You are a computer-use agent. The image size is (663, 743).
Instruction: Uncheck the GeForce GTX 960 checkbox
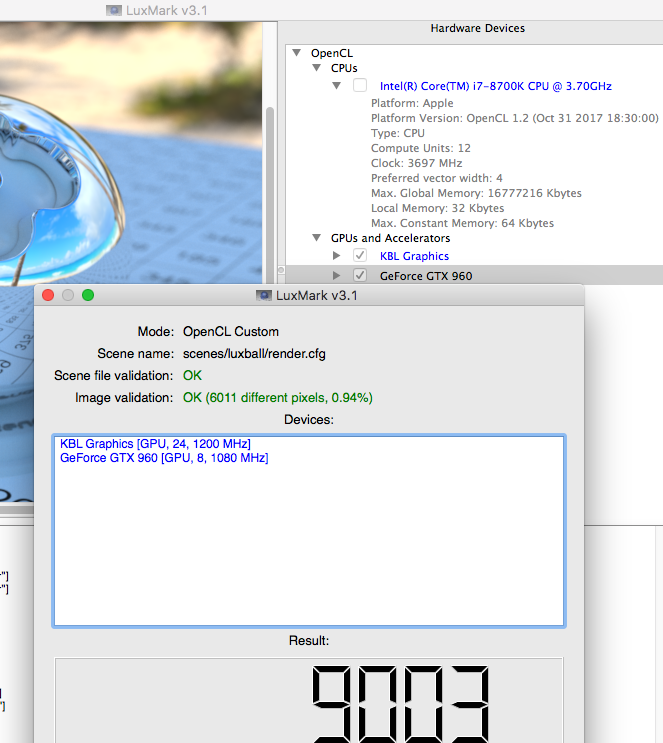pyautogui.click(x=360, y=275)
